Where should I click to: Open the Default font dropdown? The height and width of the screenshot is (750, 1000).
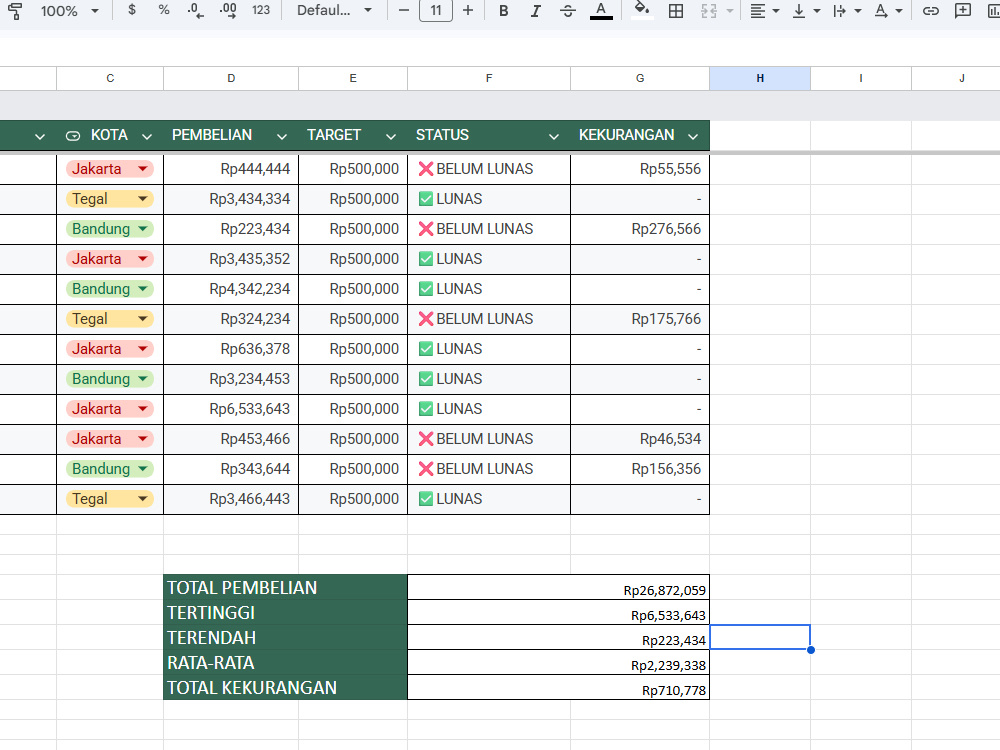pos(334,10)
